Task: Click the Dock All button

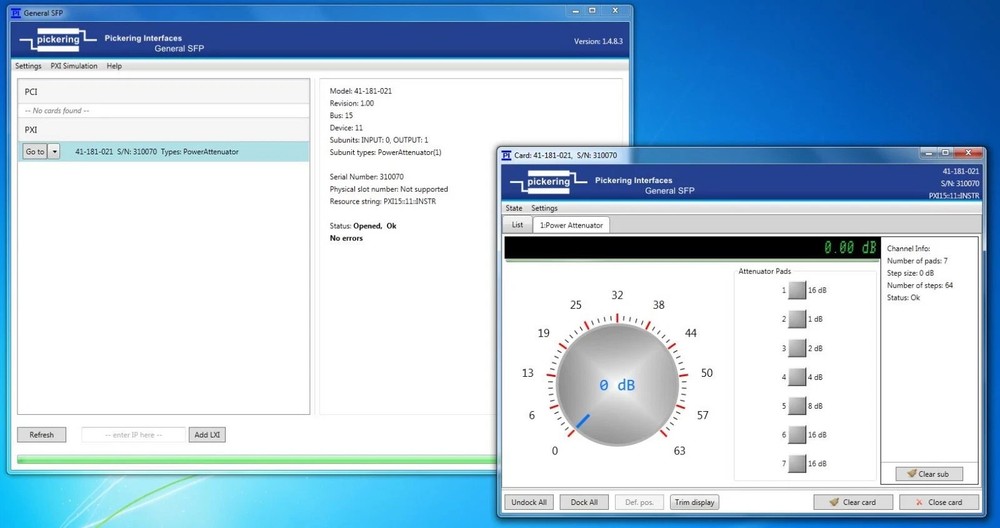Action: click(584, 502)
